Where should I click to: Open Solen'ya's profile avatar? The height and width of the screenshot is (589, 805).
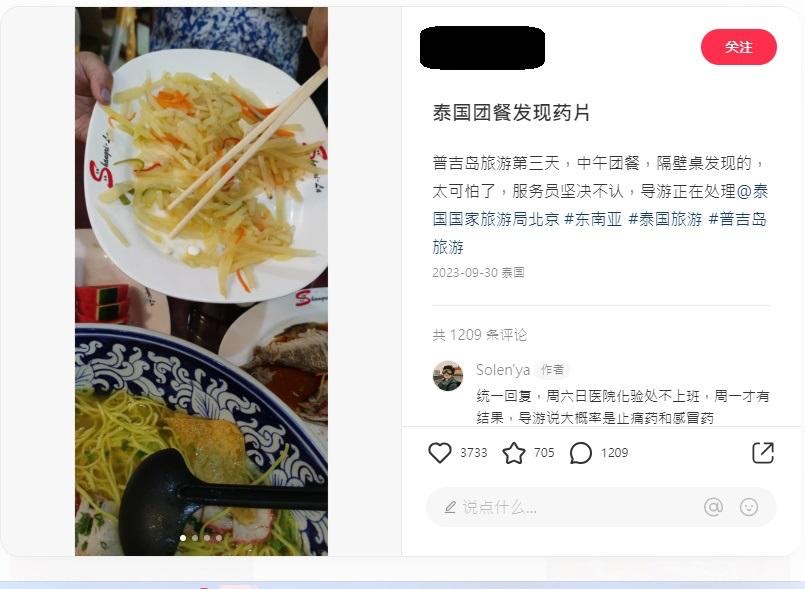pos(448,375)
